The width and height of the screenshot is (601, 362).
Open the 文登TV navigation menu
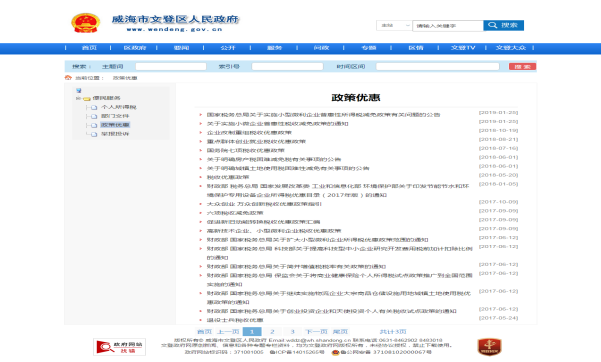463,48
